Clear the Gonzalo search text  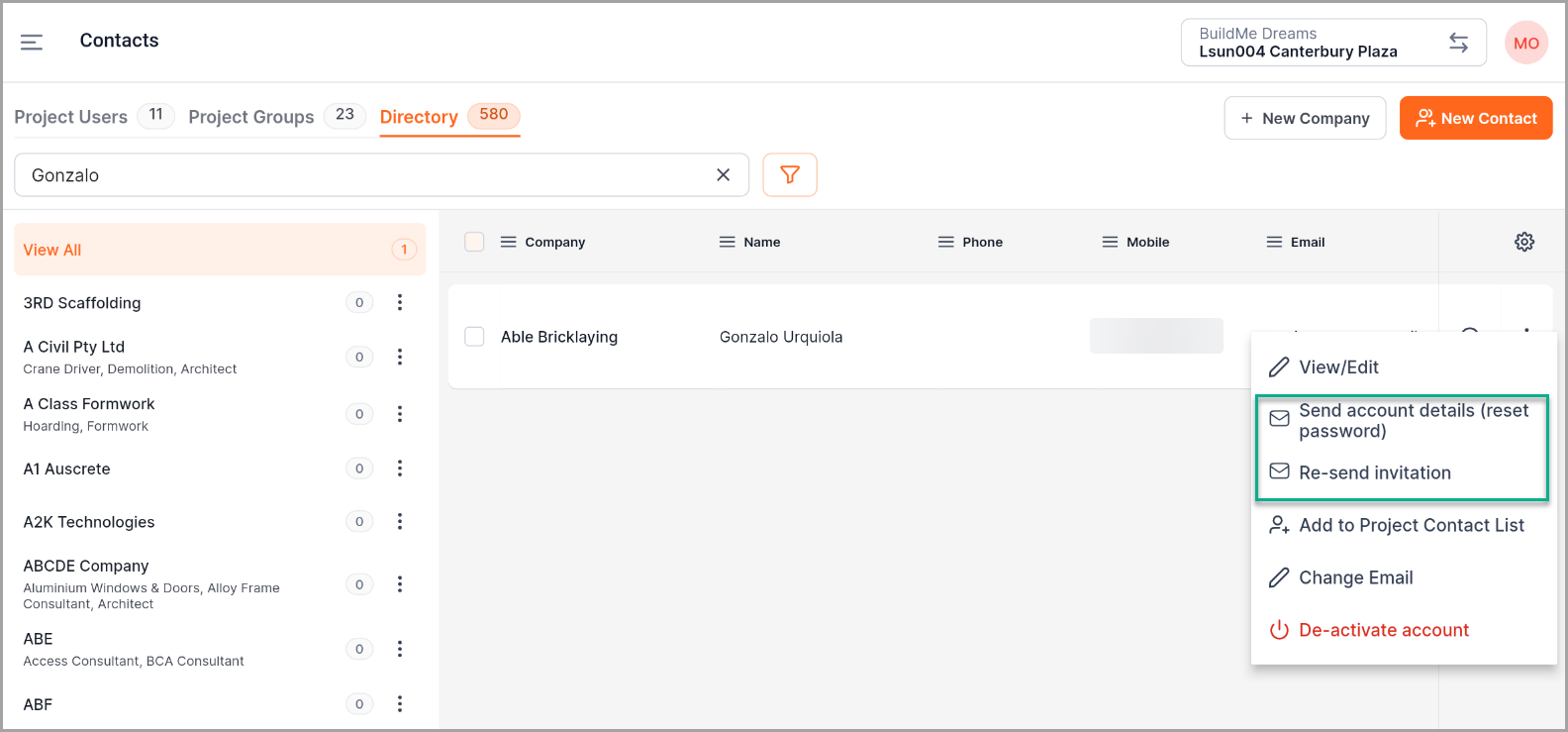[723, 175]
